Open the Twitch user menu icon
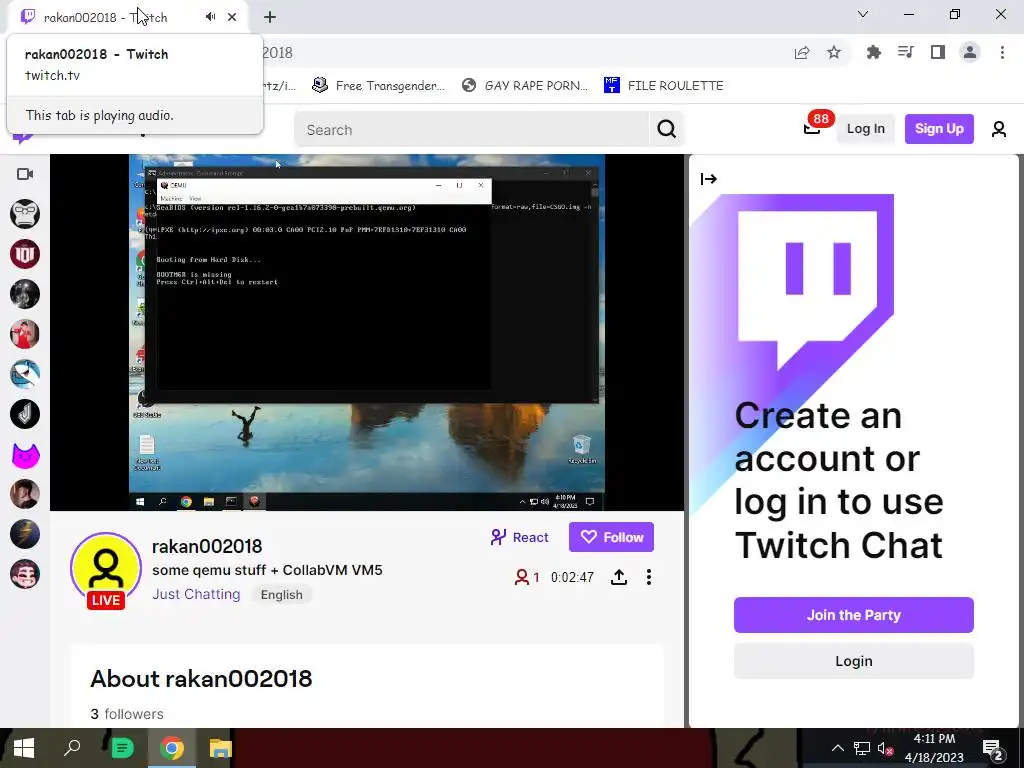 999,129
